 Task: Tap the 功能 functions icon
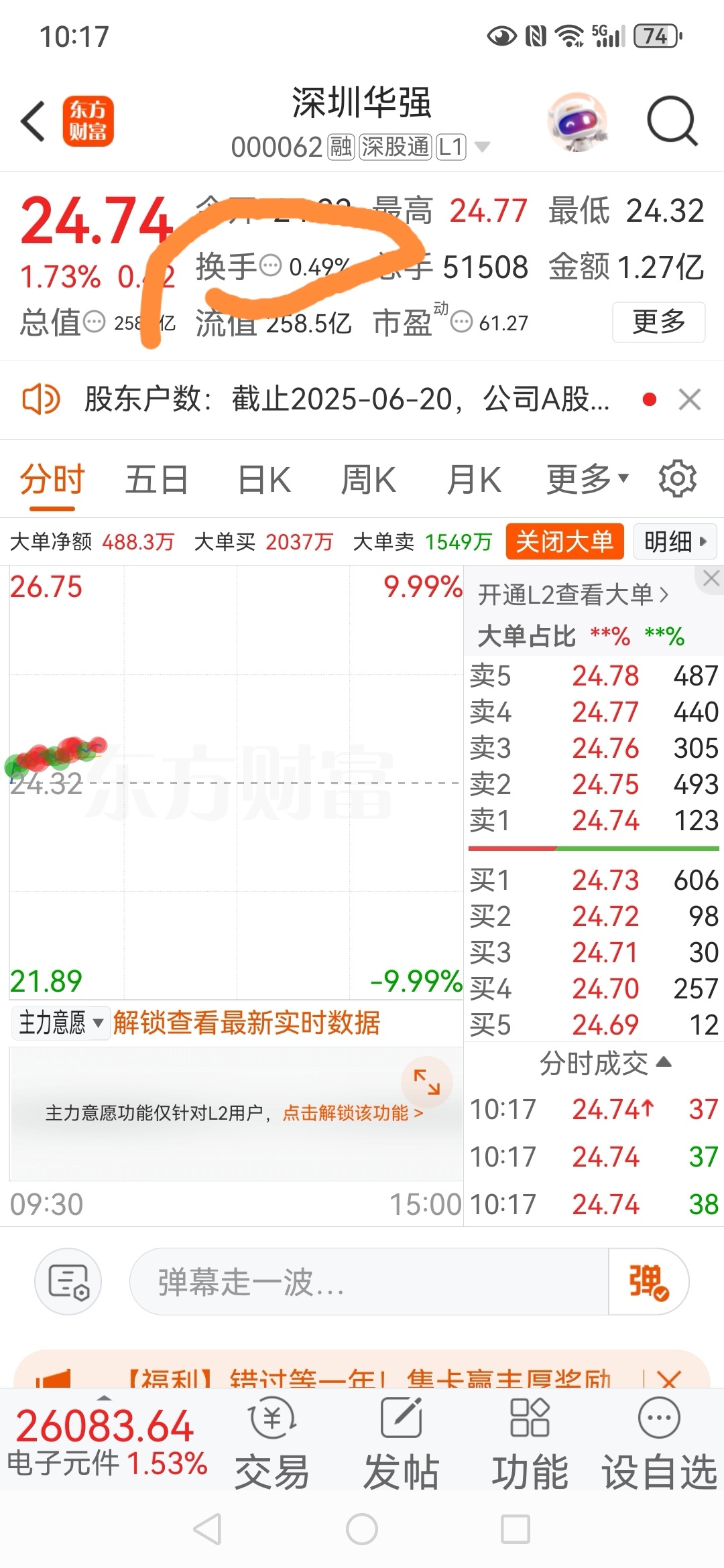(x=530, y=1443)
